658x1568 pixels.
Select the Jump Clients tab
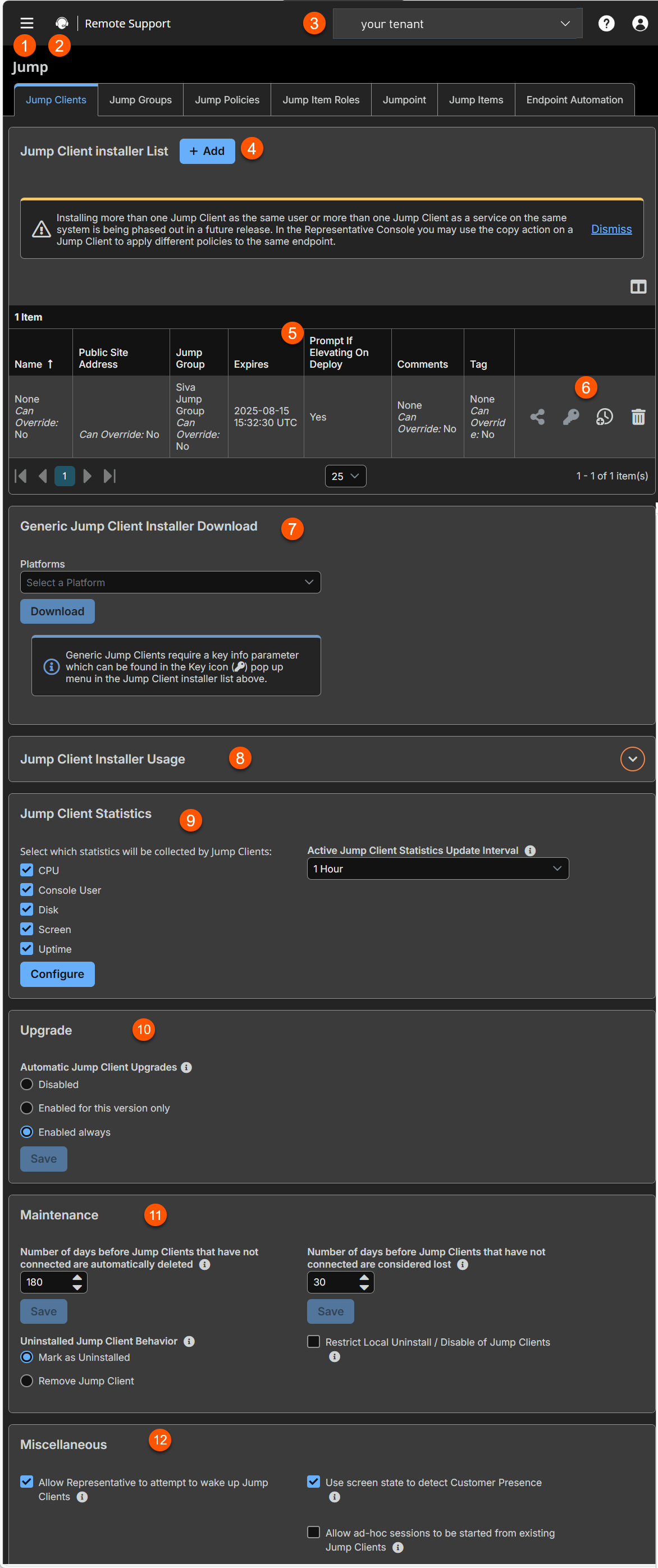(56, 100)
